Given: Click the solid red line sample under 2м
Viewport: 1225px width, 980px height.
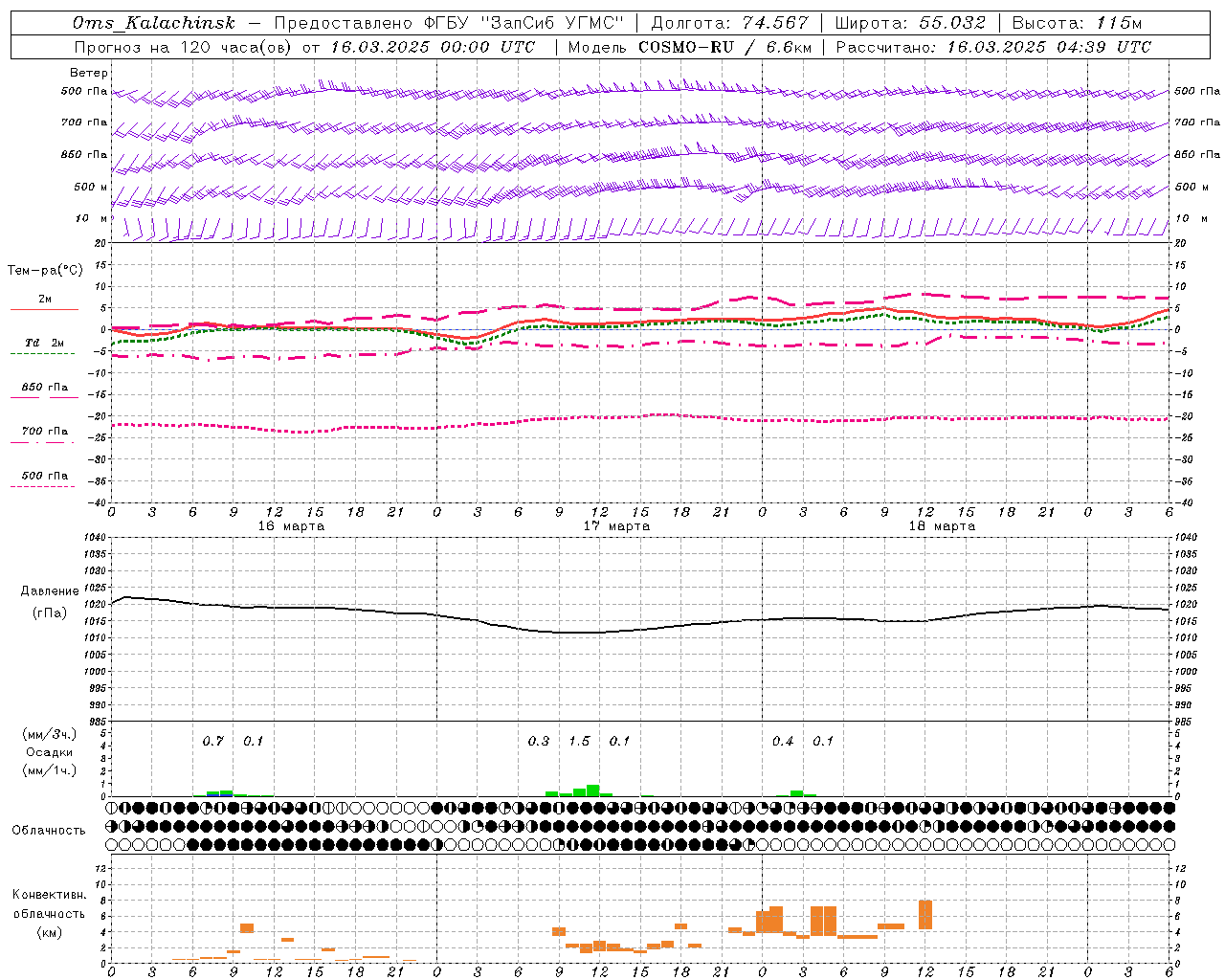Looking at the screenshot, I should (x=44, y=309).
